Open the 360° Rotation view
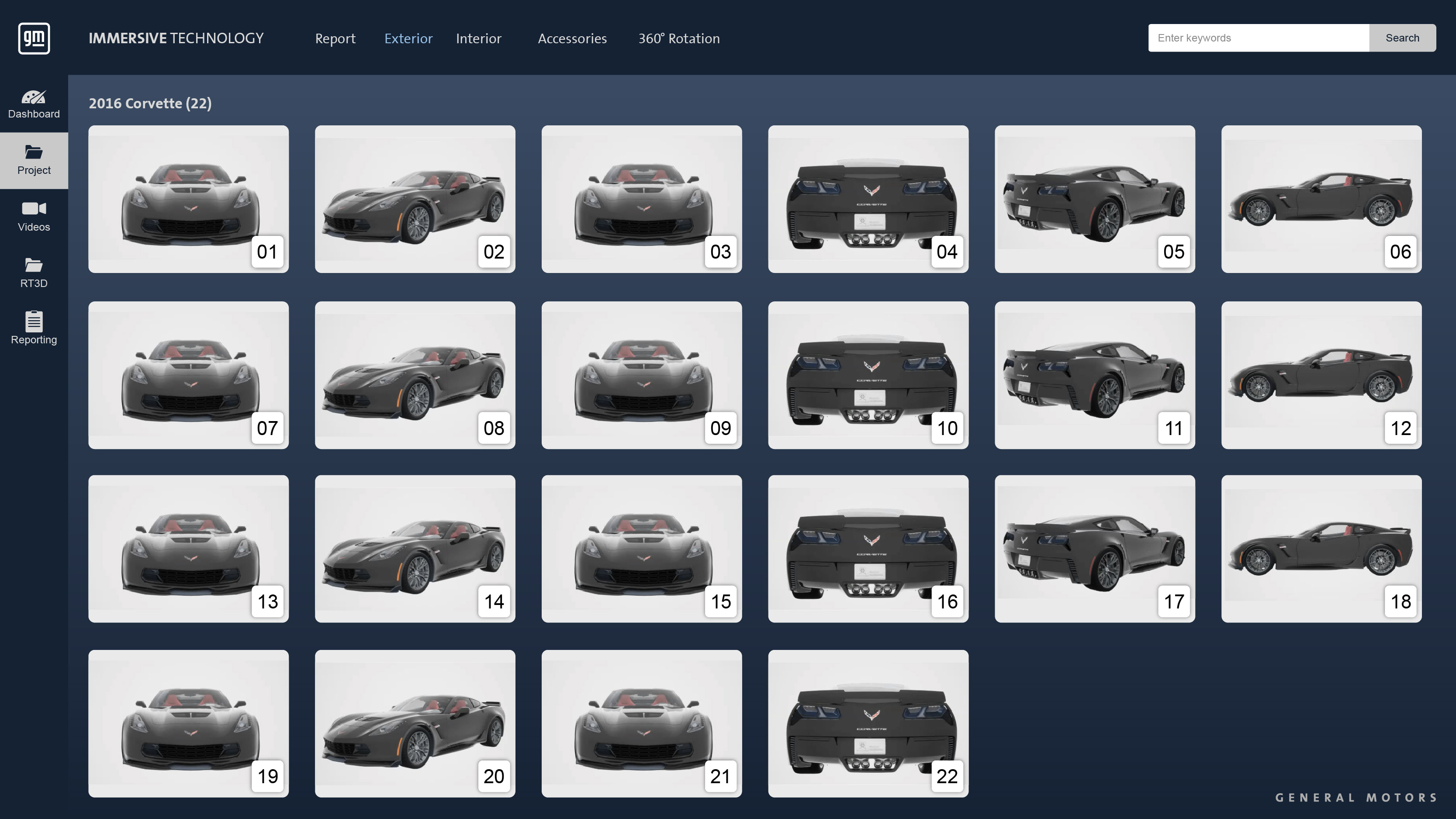 pos(679,38)
